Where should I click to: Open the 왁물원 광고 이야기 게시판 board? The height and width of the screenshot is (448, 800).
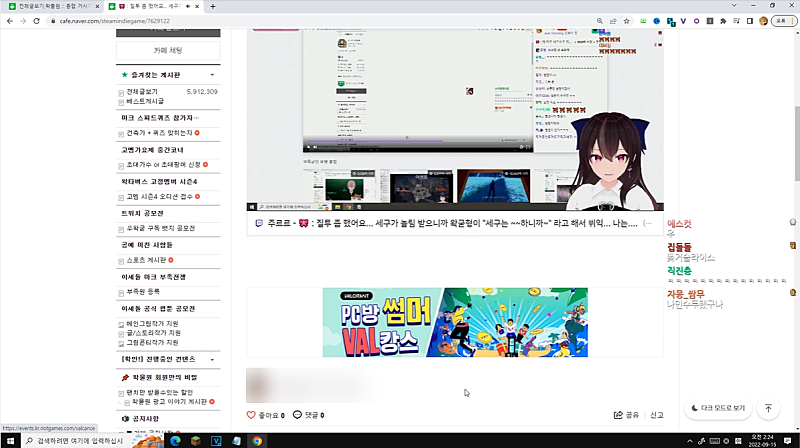169,402
